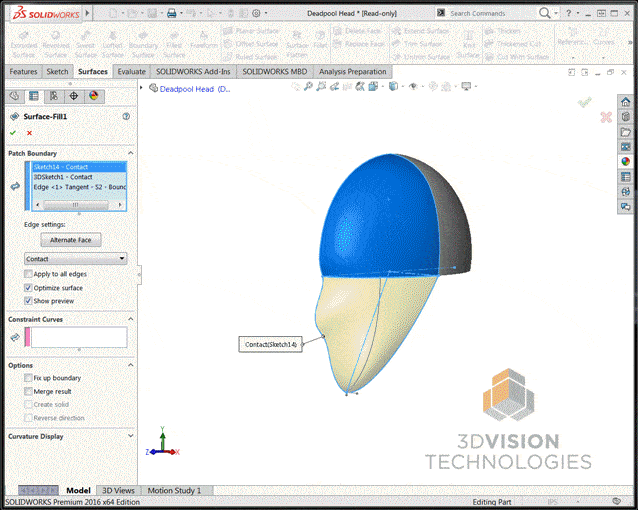Viewport: 638px width, 510px height.
Task: Open View Settings monitor icon
Action: pyautogui.click(x=466, y=86)
